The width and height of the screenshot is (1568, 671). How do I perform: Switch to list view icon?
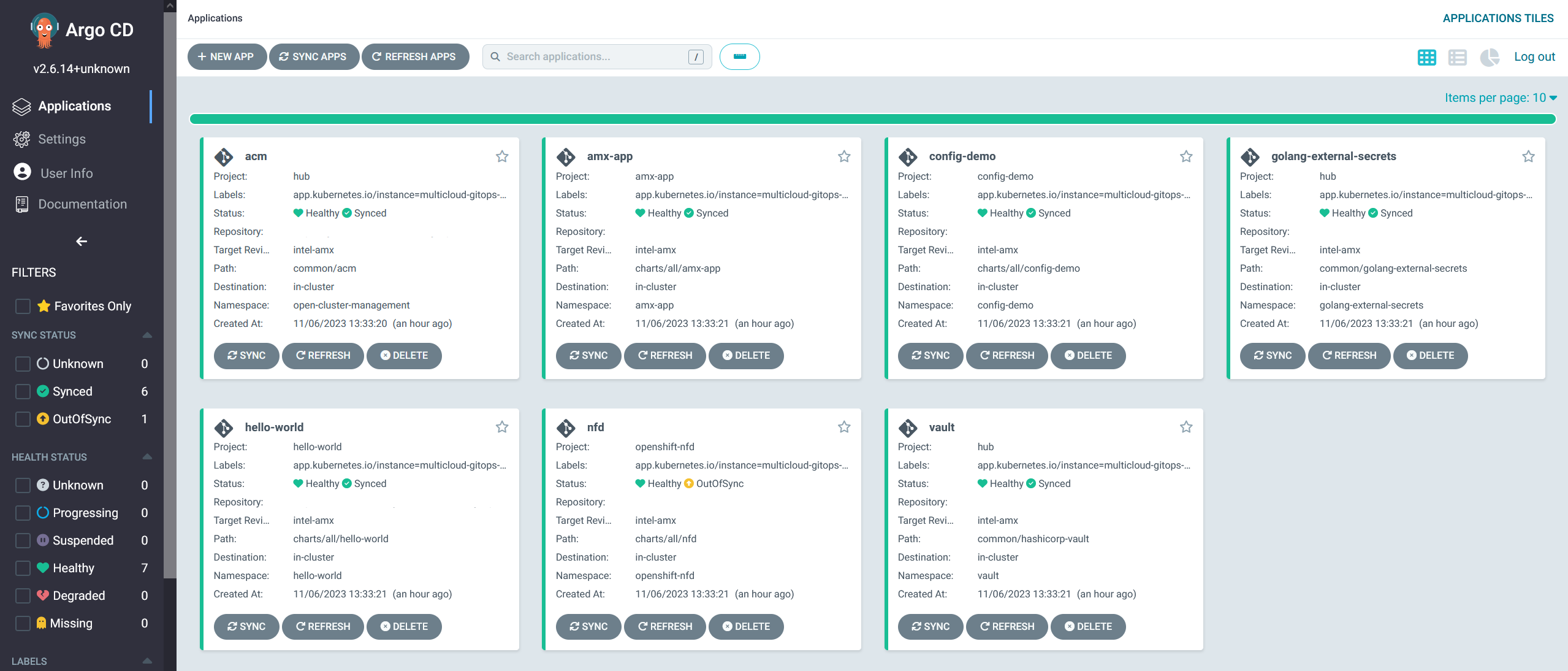[1457, 57]
